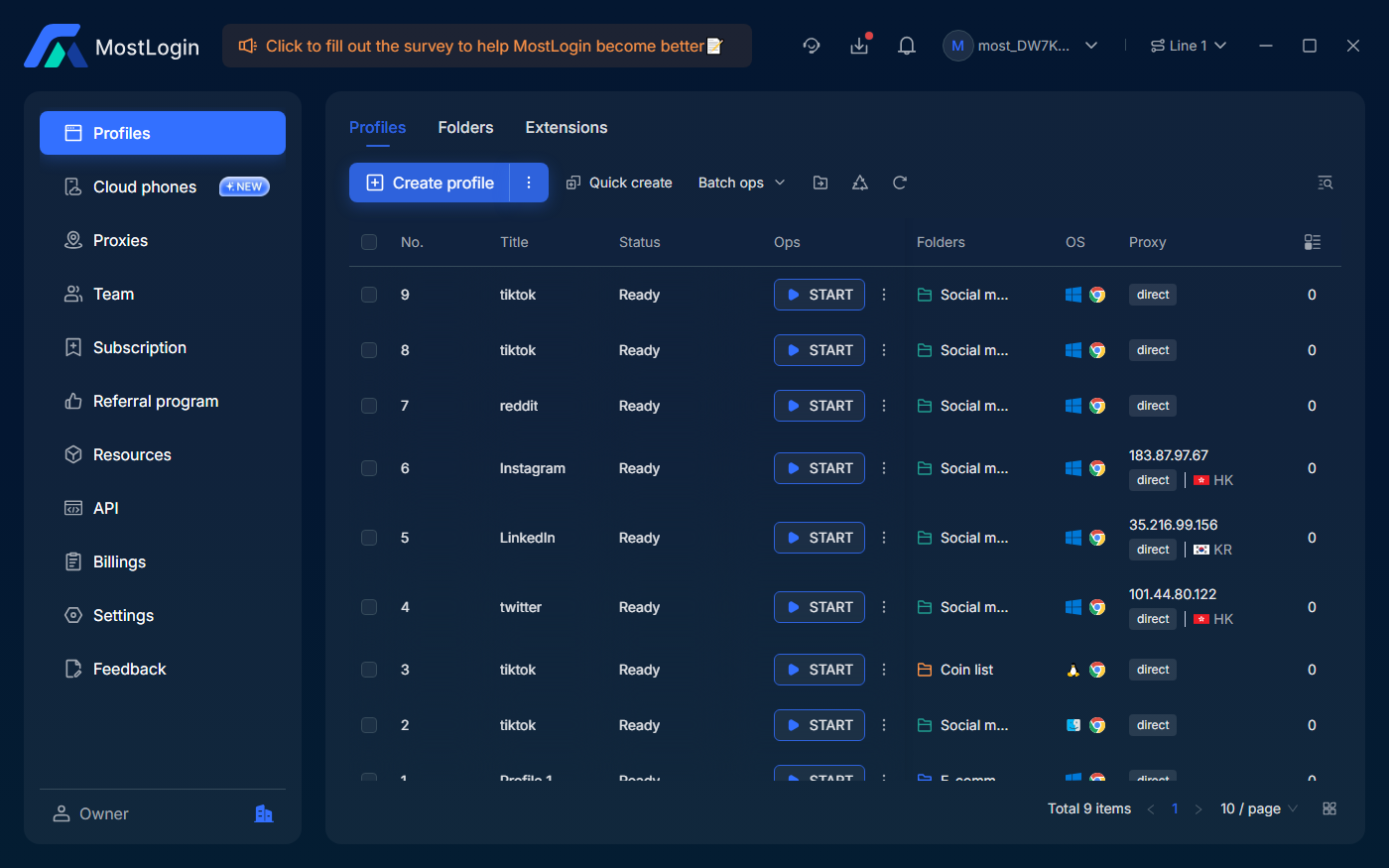Open the 10 / page size dropdown

pyautogui.click(x=1258, y=808)
